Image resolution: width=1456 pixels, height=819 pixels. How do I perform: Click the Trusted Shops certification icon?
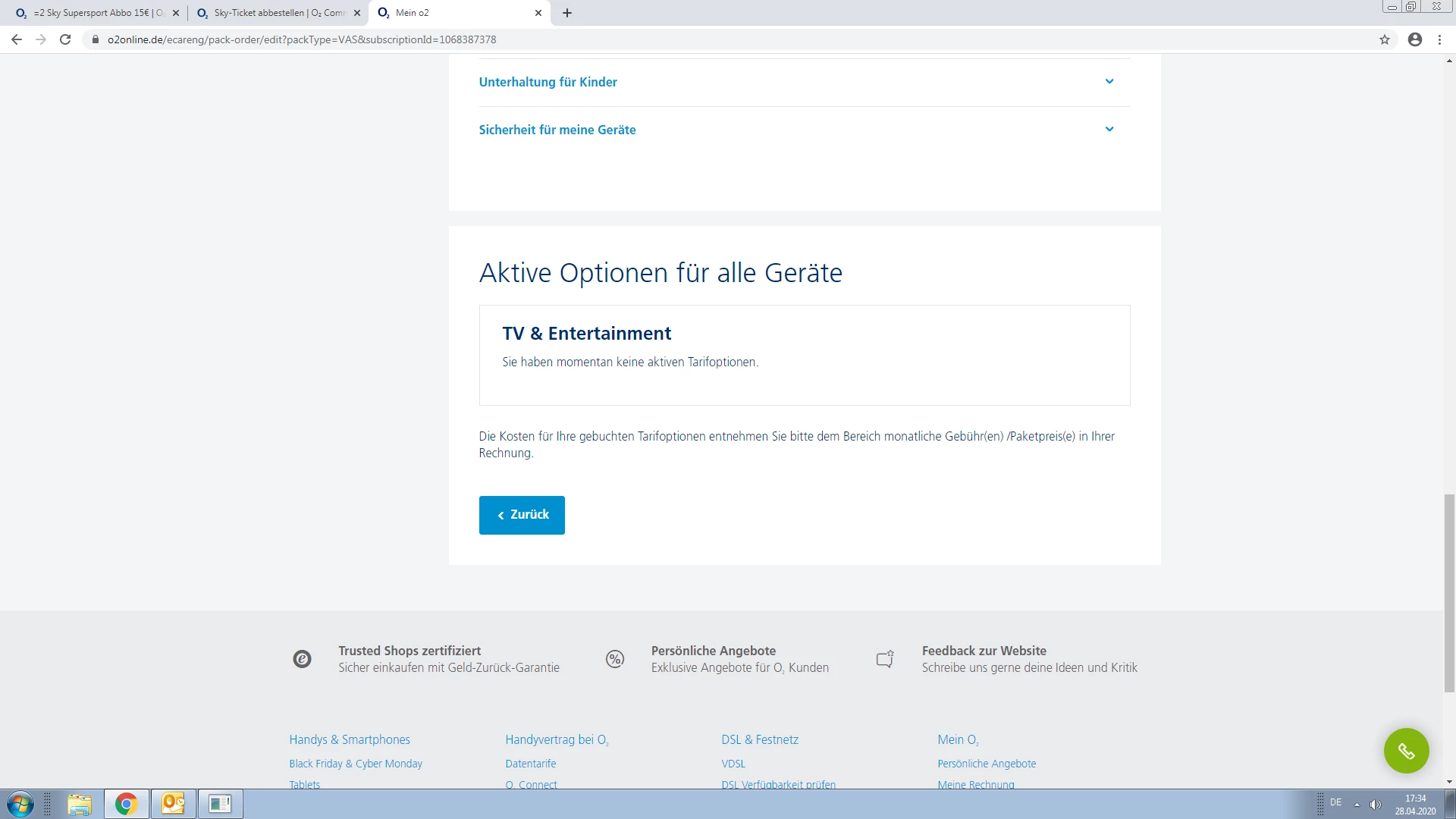(x=302, y=659)
